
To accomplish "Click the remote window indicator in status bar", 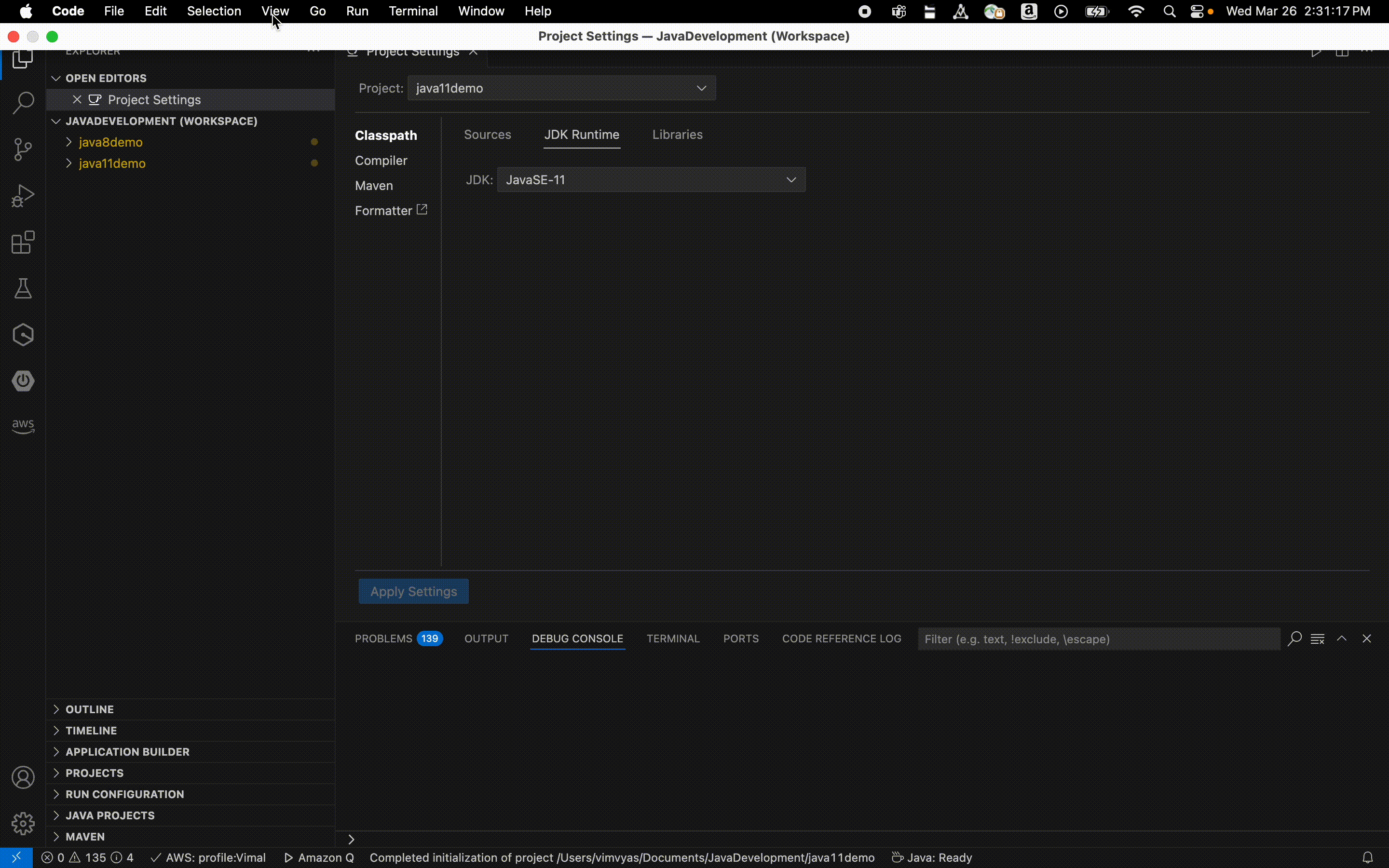I will (x=17, y=857).
